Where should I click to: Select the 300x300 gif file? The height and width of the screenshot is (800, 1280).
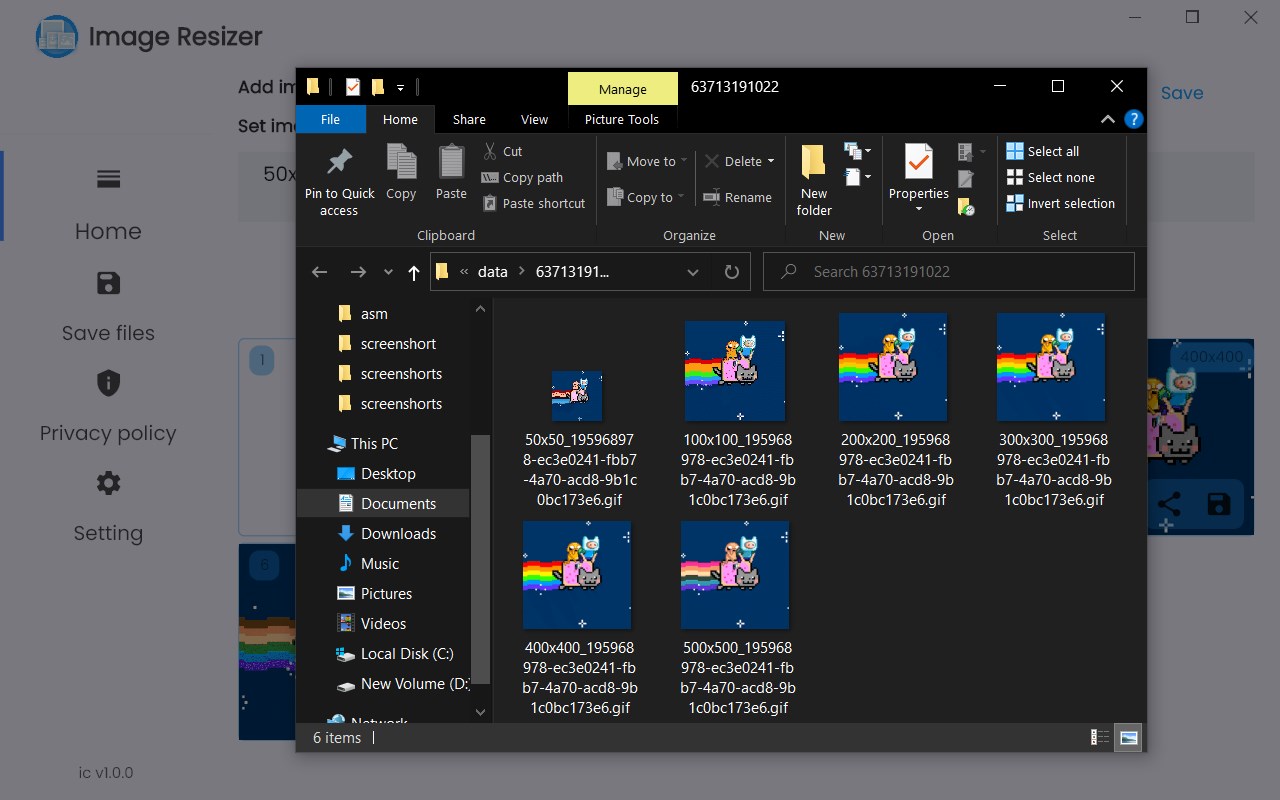click(1051, 409)
